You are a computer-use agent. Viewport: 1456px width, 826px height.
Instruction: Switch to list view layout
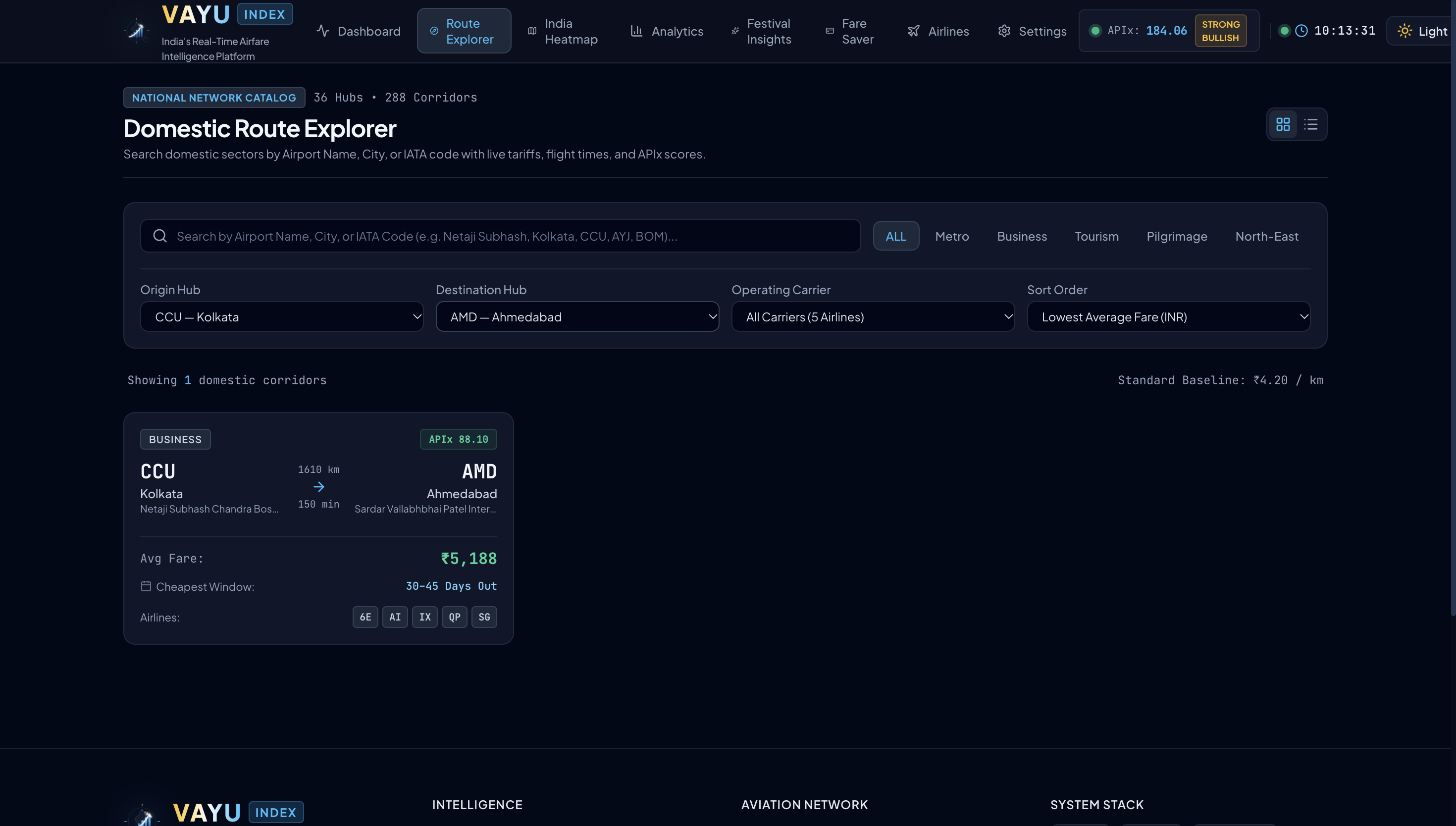[x=1311, y=124]
